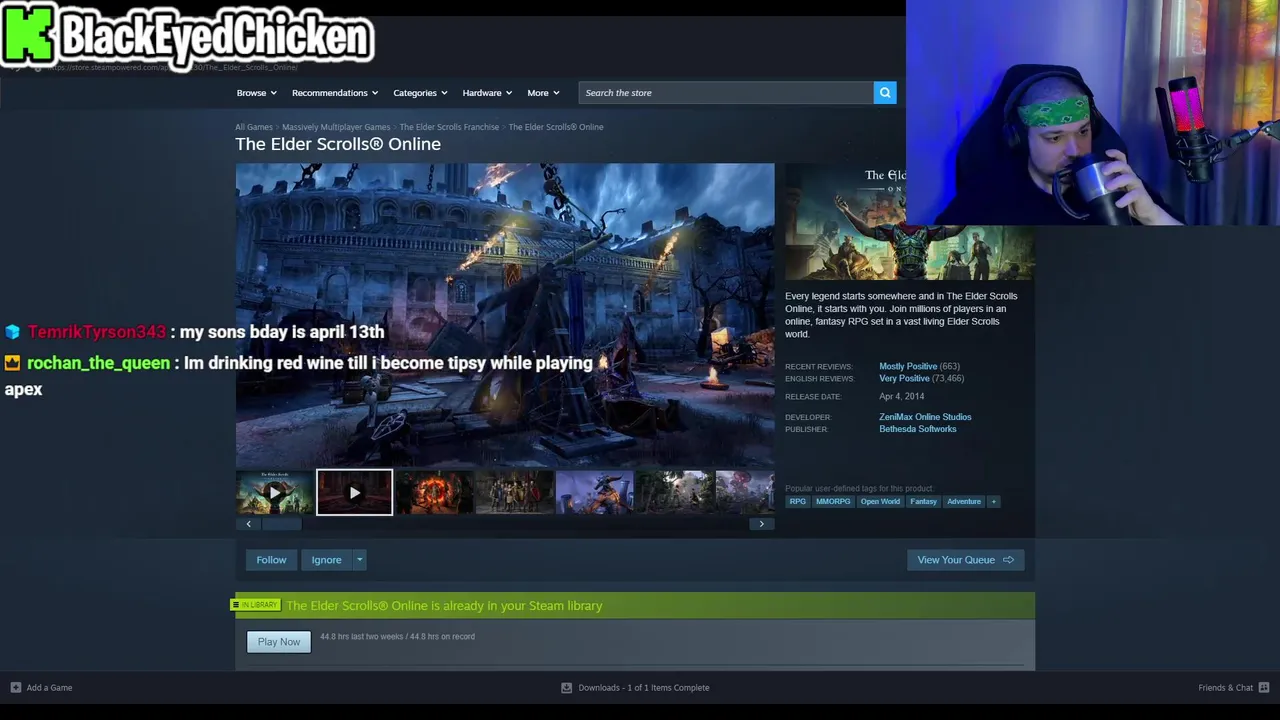
Task: Click the thumbnail strip scrollbar handle
Action: click(x=282, y=524)
